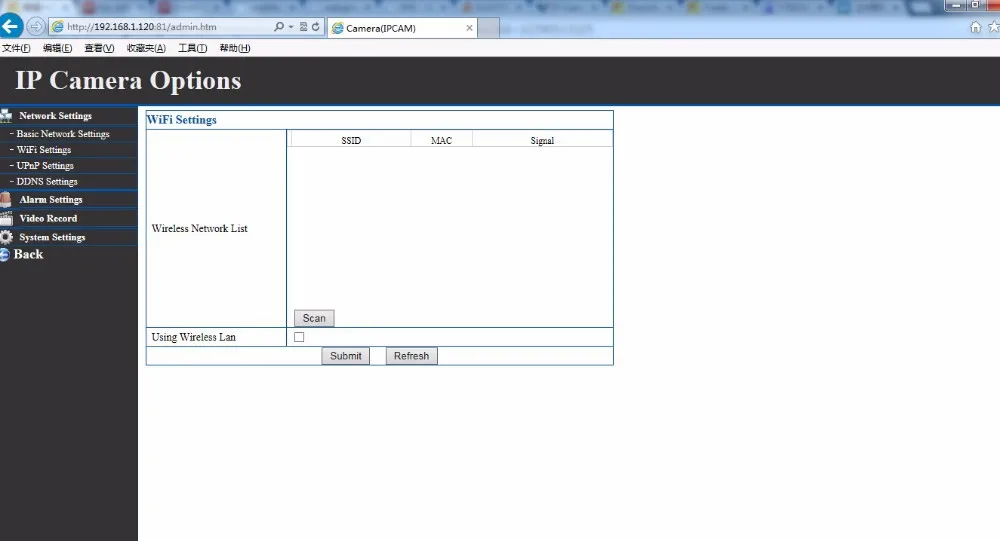
Task: Click the Alarm Settings siren icon
Action: coord(6,199)
